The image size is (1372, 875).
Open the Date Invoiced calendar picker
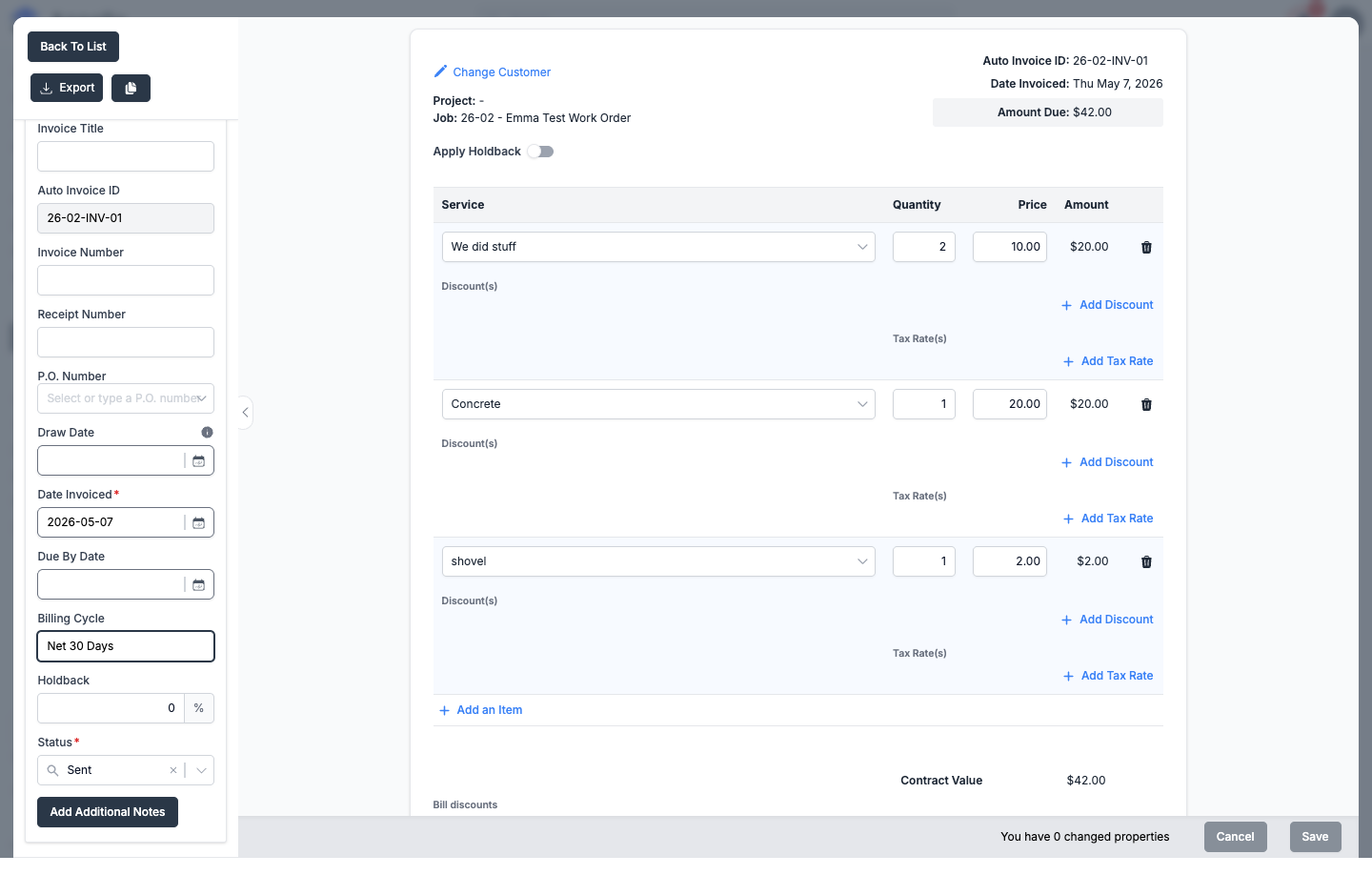tap(198, 523)
